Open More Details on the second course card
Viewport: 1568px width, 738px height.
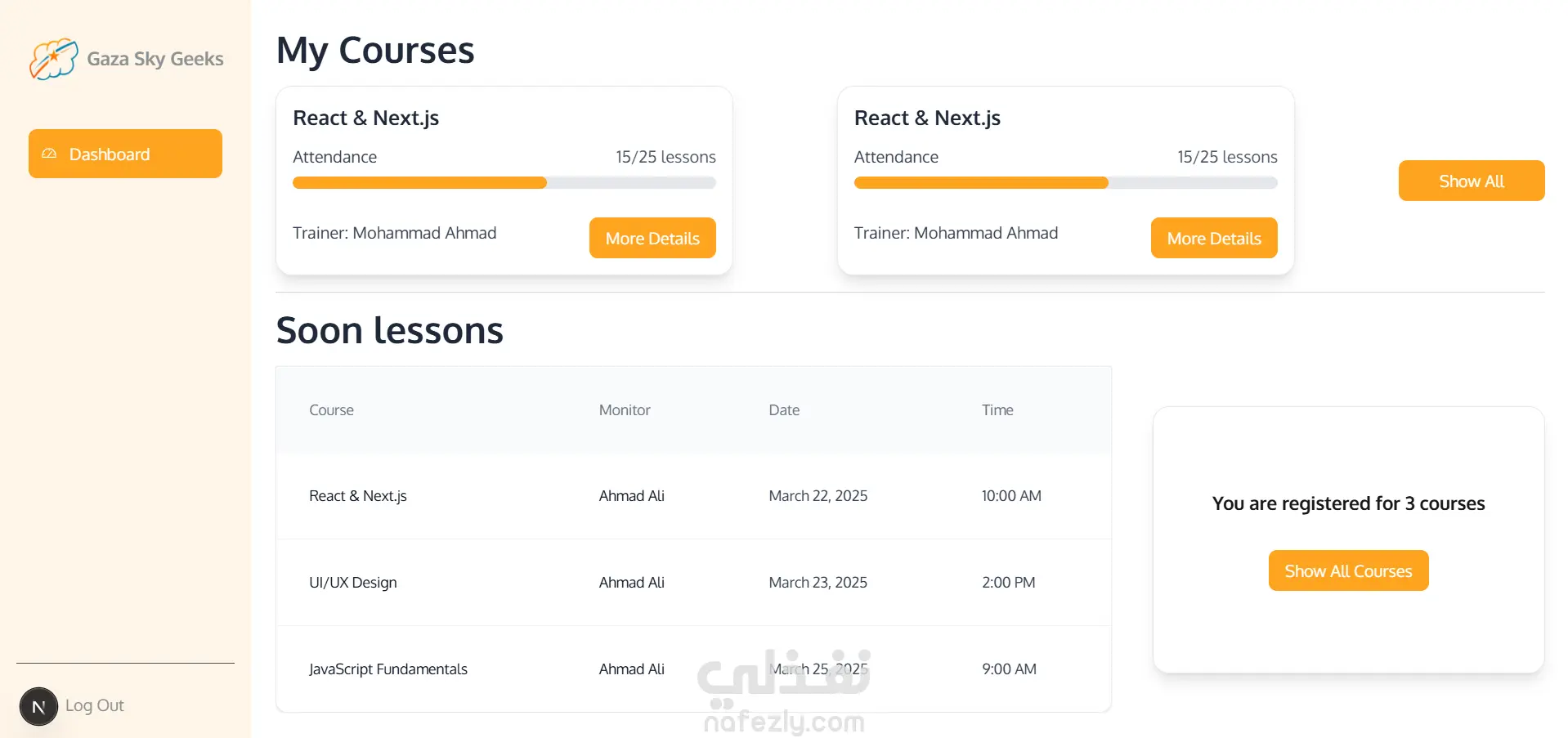point(1213,238)
